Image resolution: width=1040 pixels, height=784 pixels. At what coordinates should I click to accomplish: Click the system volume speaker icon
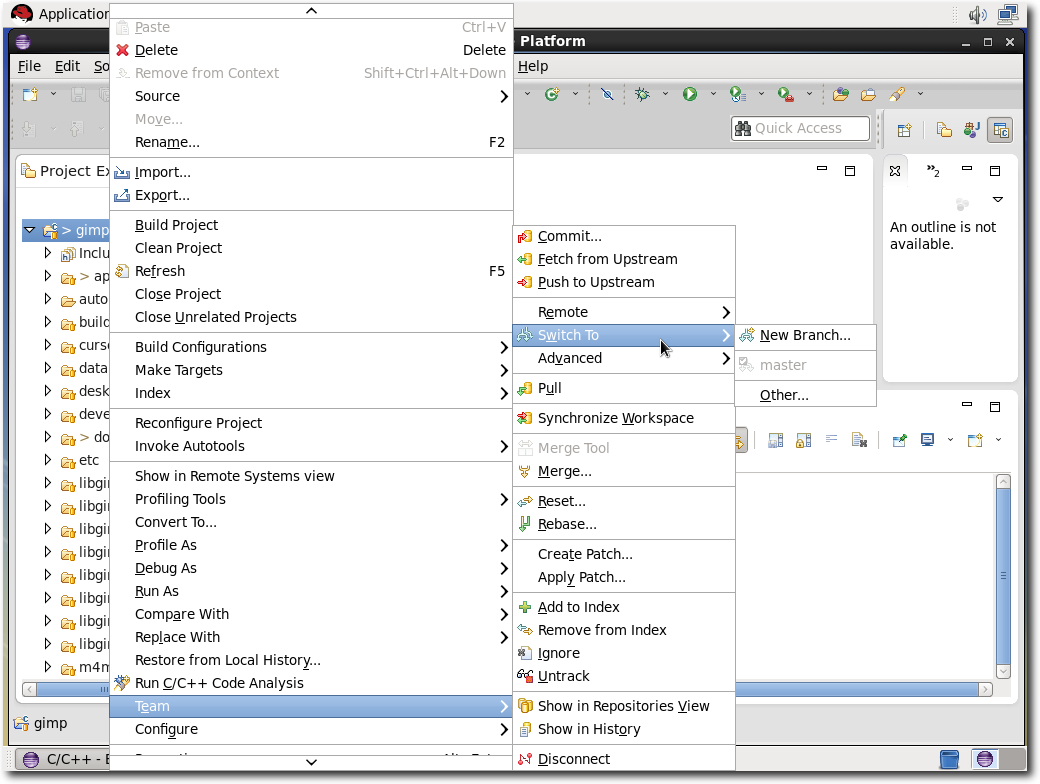coord(977,14)
